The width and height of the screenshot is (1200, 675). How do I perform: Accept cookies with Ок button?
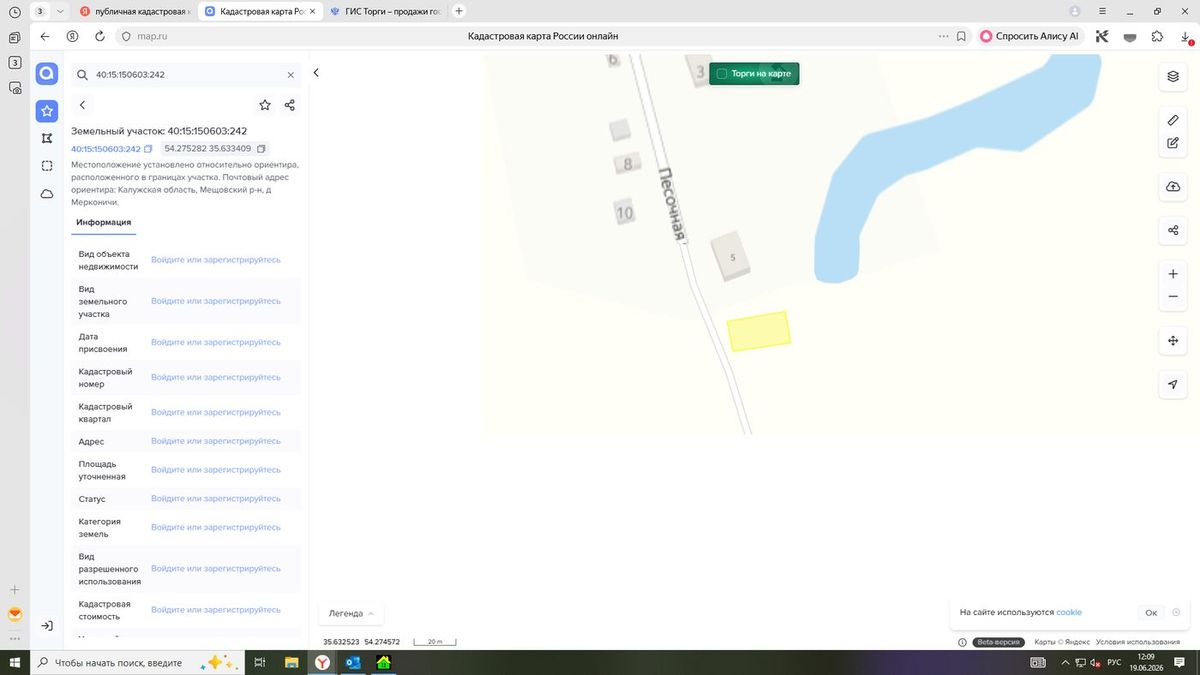tap(1151, 613)
